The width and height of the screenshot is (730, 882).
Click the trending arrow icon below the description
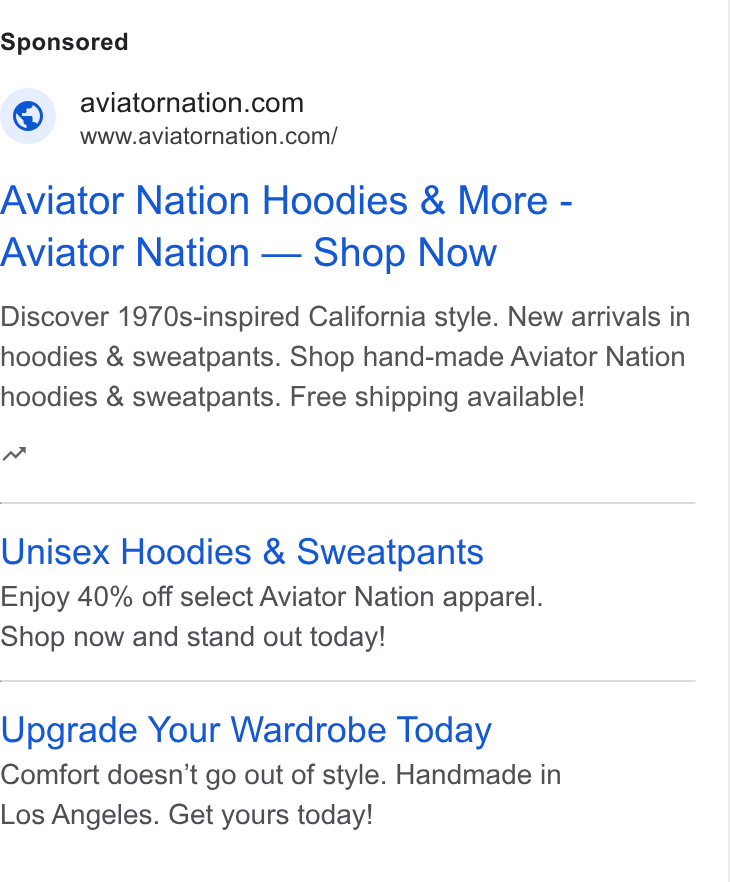tap(14, 453)
